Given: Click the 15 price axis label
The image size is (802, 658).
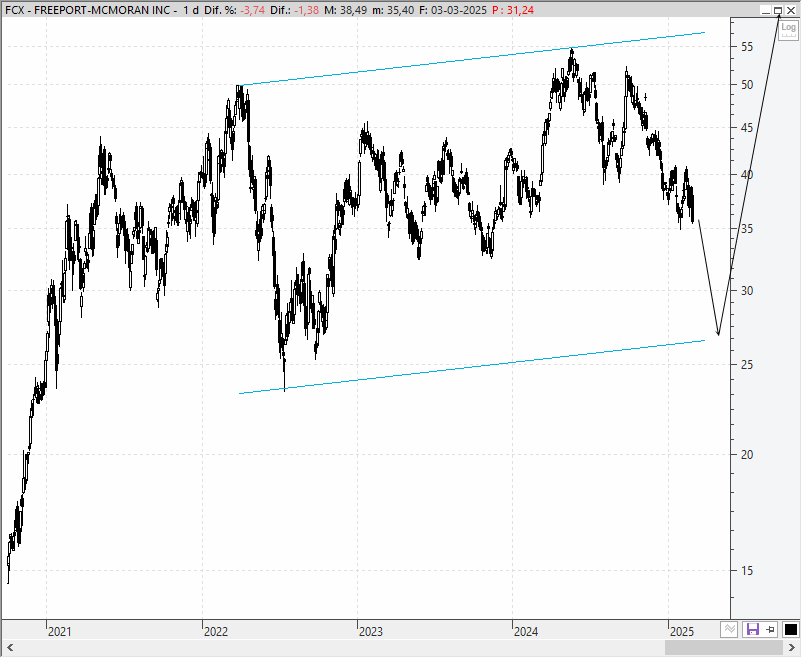Looking at the screenshot, I should [747, 571].
